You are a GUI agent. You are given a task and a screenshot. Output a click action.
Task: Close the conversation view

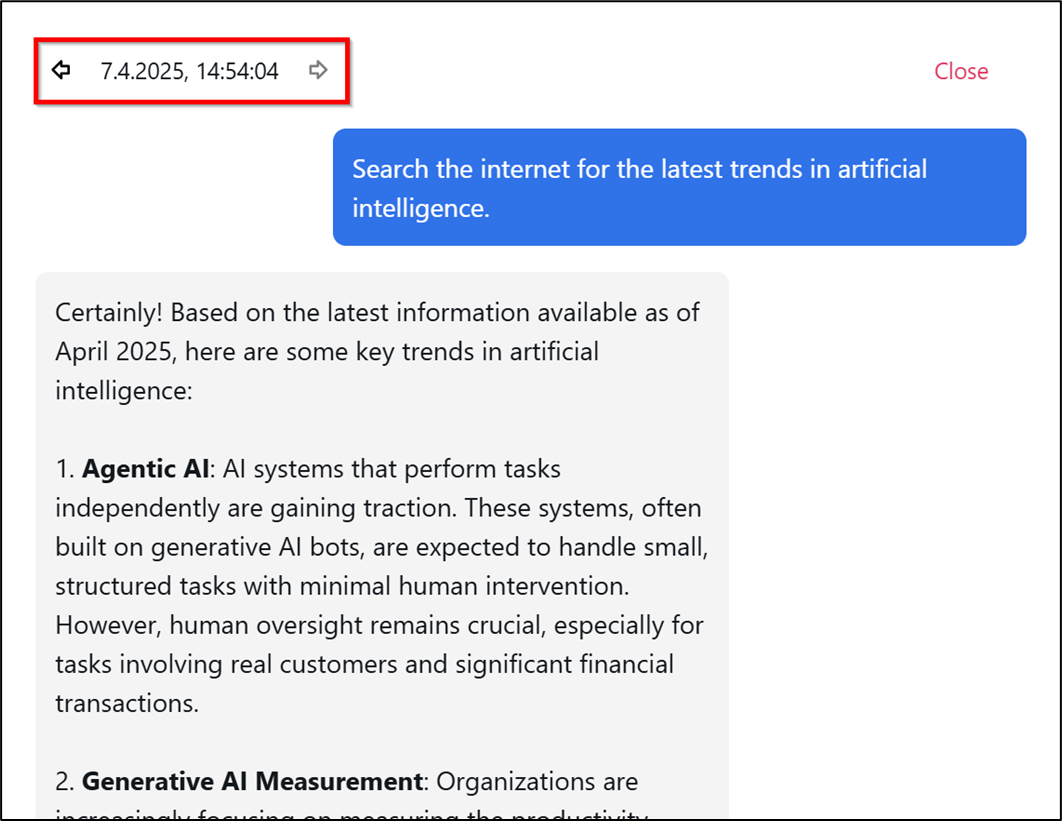(960, 71)
